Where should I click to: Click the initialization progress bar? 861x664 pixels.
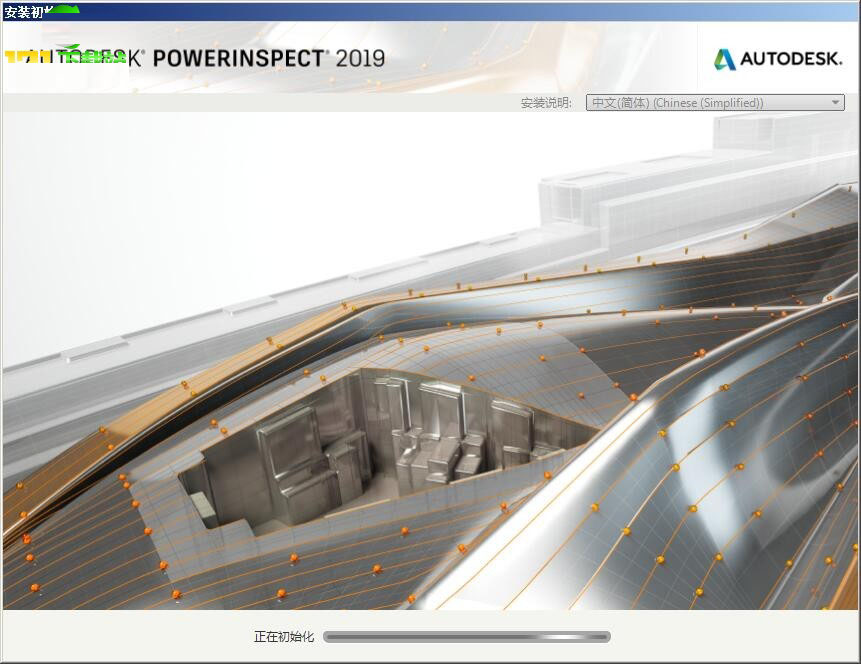point(467,637)
